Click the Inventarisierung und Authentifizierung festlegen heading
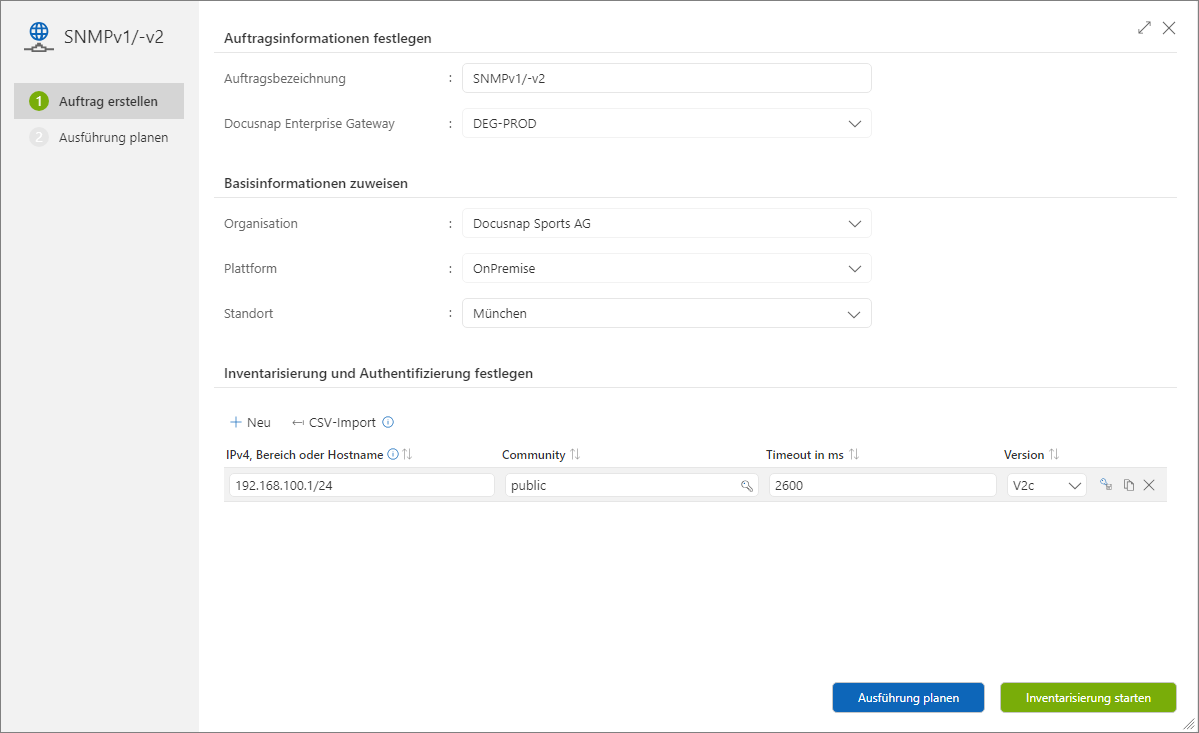This screenshot has height=733, width=1199. click(379, 373)
